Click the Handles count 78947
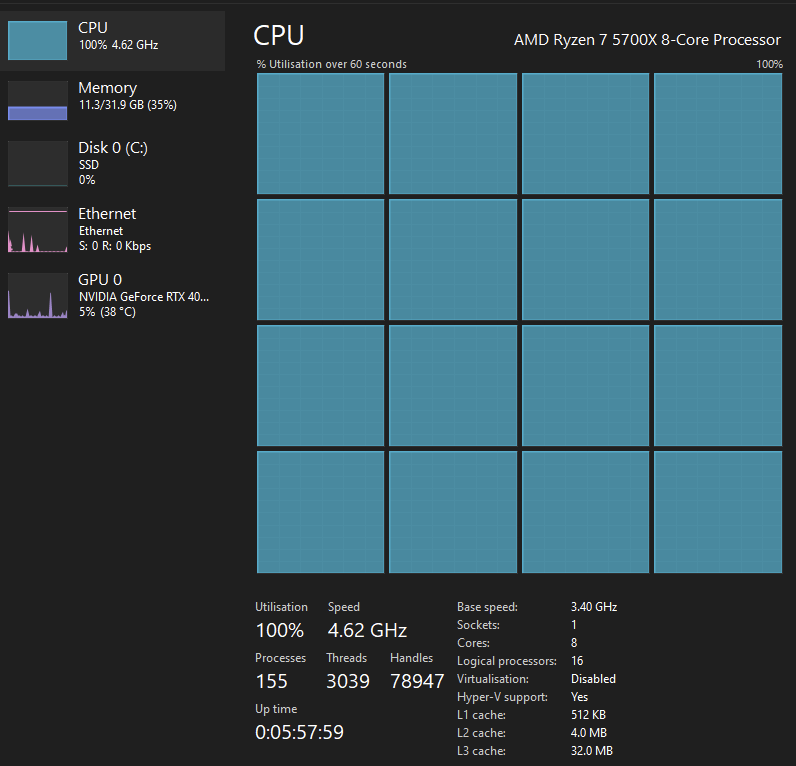 416,682
